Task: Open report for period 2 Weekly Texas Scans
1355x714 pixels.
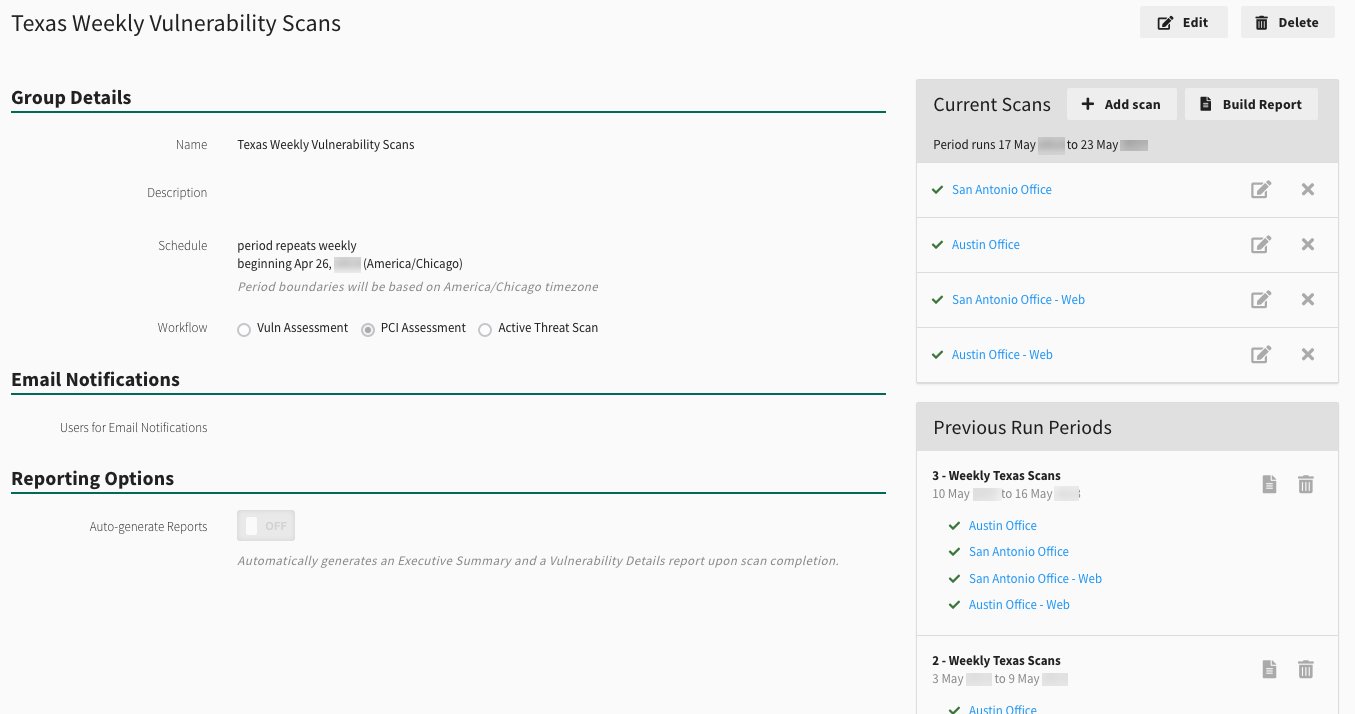Action: tap(1269, 670)
